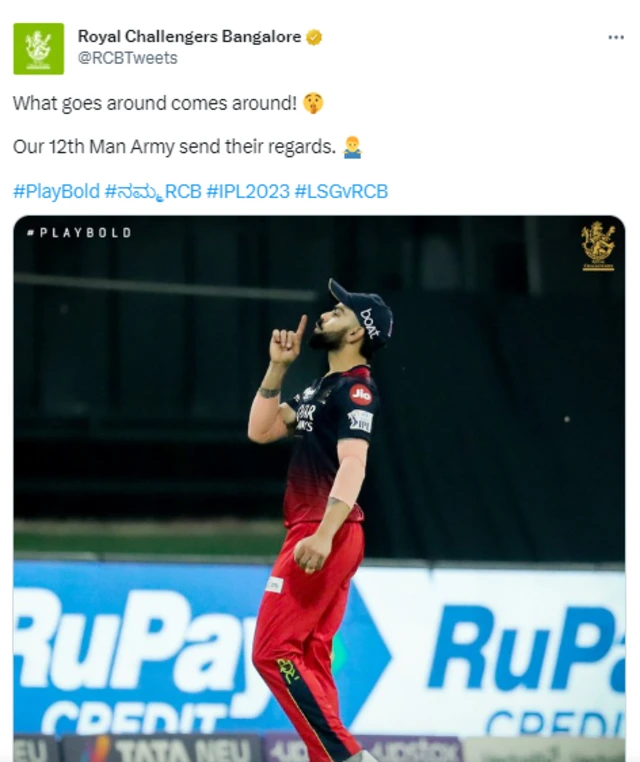The width and height of the screenshot is (640, 762).
Task: Click the IPL badge on the sleeve
Action: pos(360,421)
